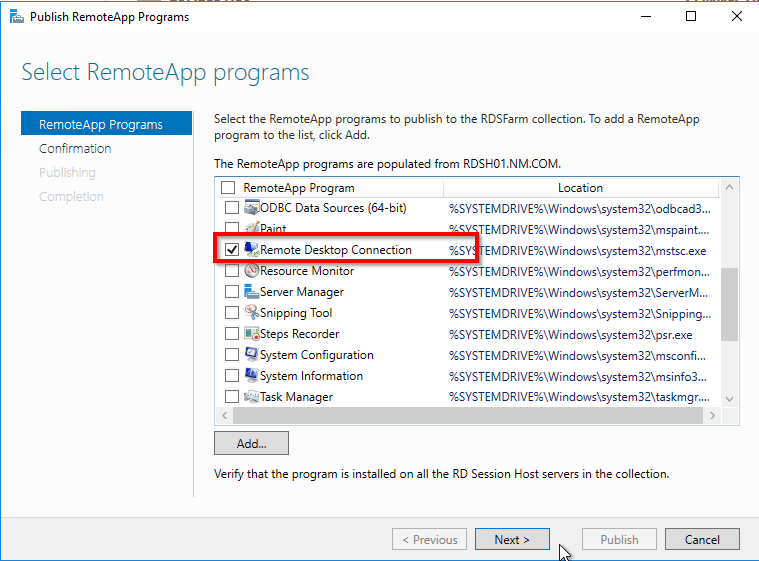Click the vertical scrollbar up arrow
The width and height of the screenshot is (759, 561).
click(729, 187)
